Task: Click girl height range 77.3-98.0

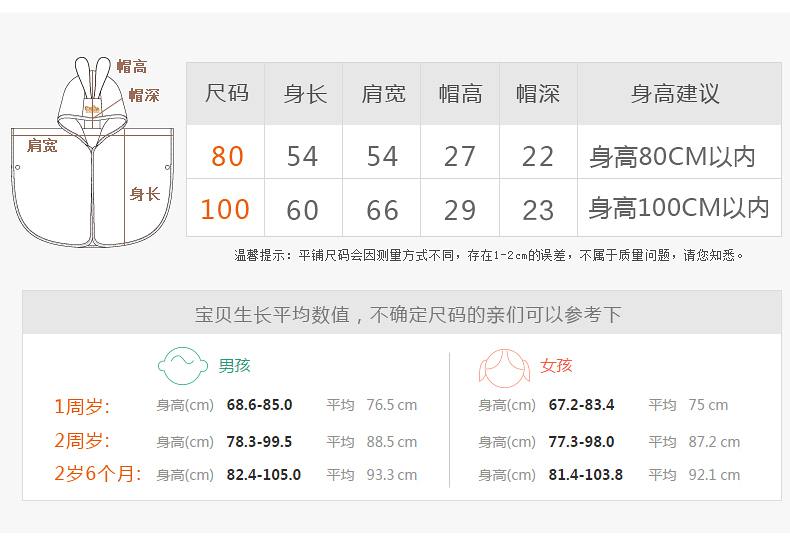Action: pyautogui.click(x=581, y=442)
